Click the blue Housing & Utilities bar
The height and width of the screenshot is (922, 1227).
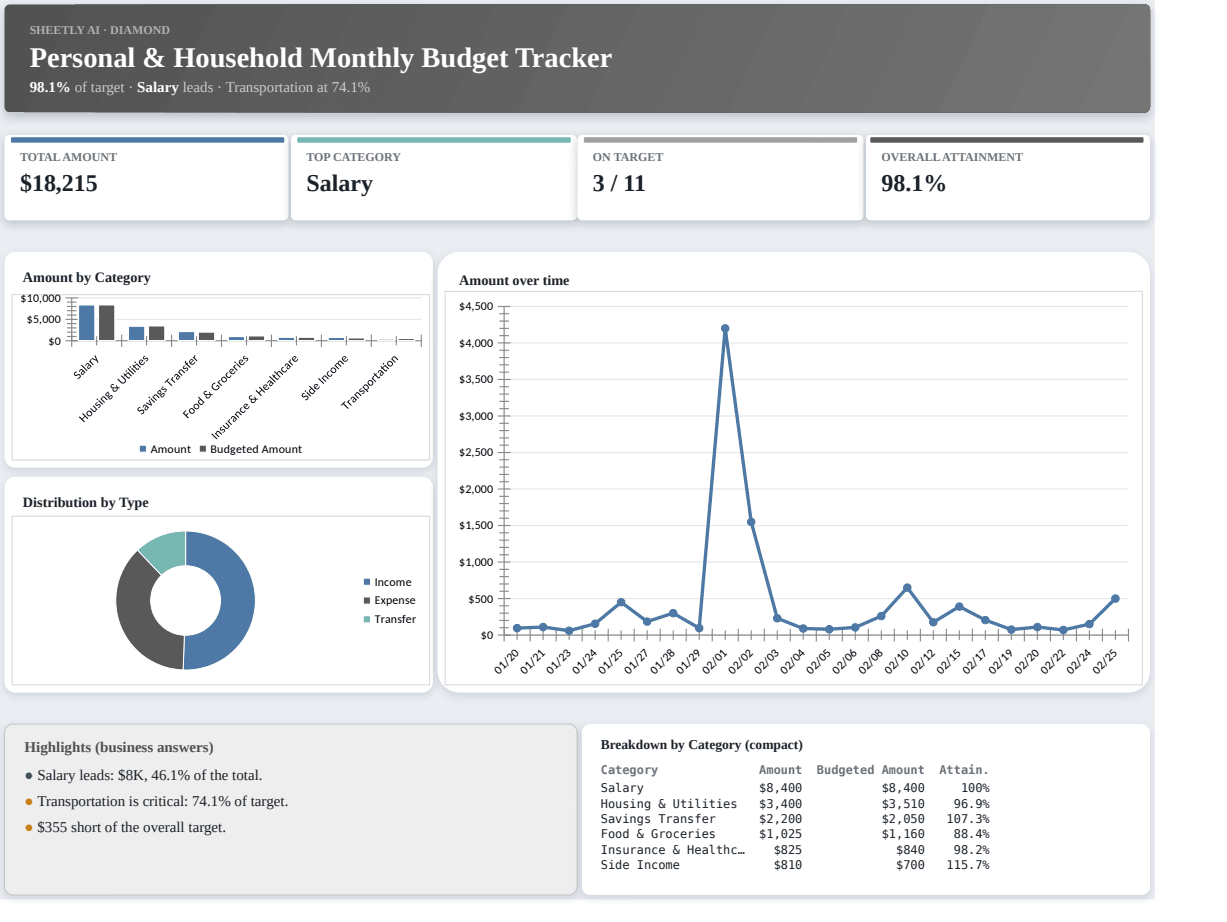(x=137, y=334)
